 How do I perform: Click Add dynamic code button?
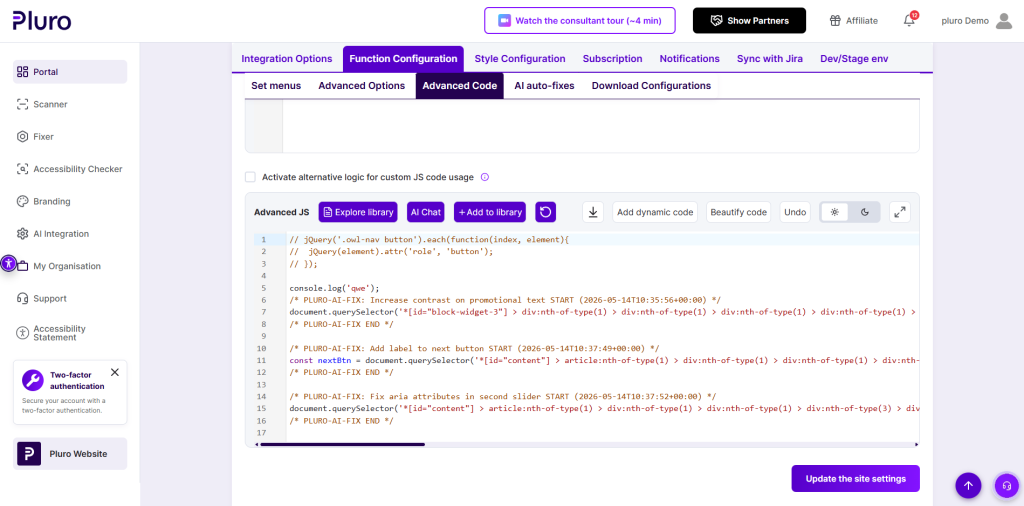(655, 212)
